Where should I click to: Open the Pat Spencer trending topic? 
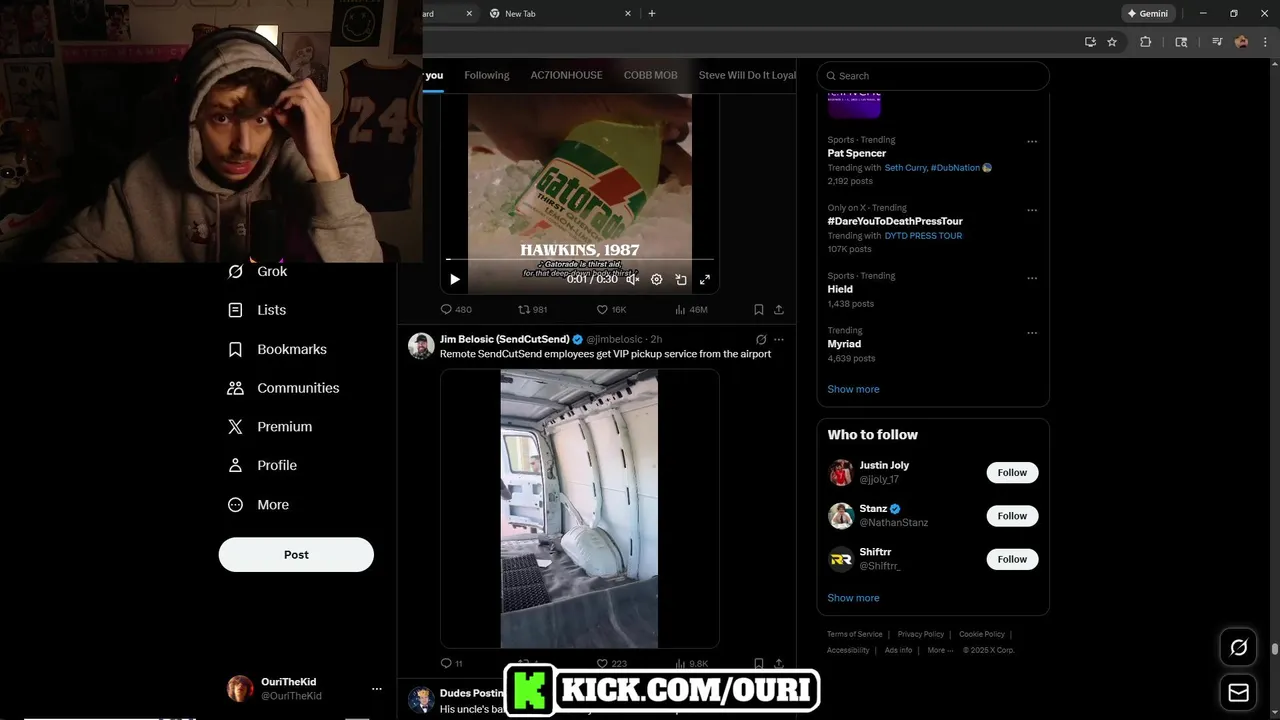(857, 153)
